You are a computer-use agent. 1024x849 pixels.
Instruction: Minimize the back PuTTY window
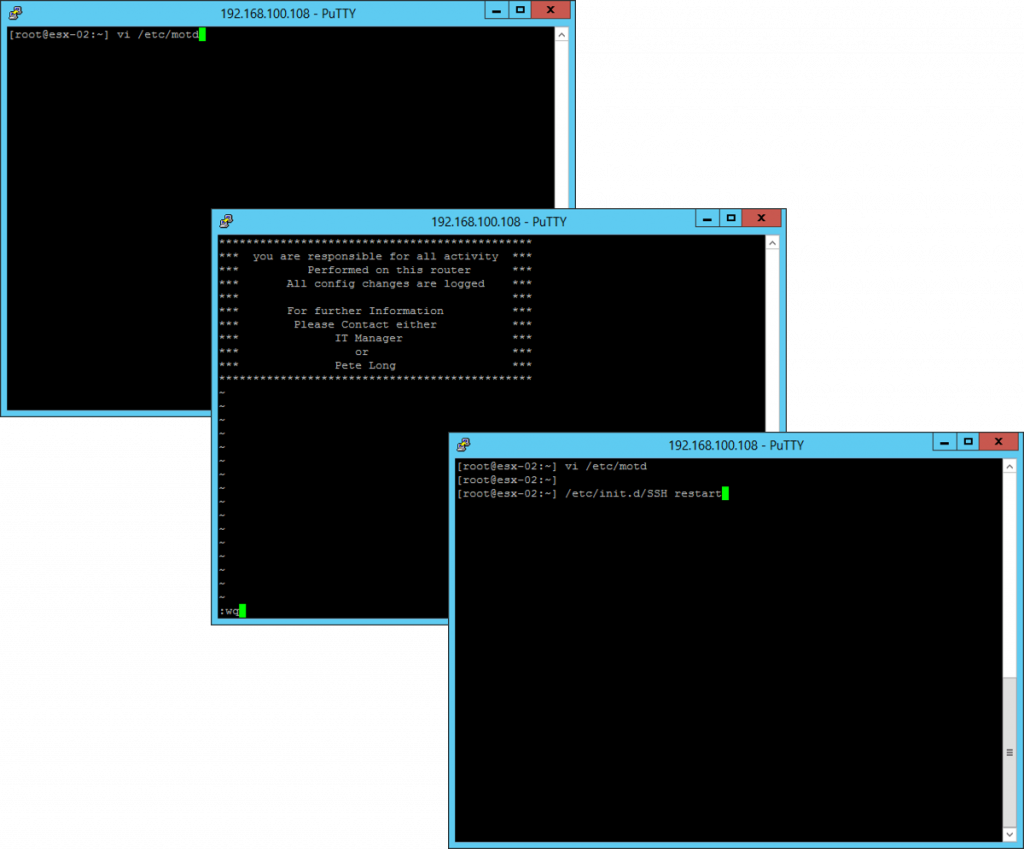point(496,10)
